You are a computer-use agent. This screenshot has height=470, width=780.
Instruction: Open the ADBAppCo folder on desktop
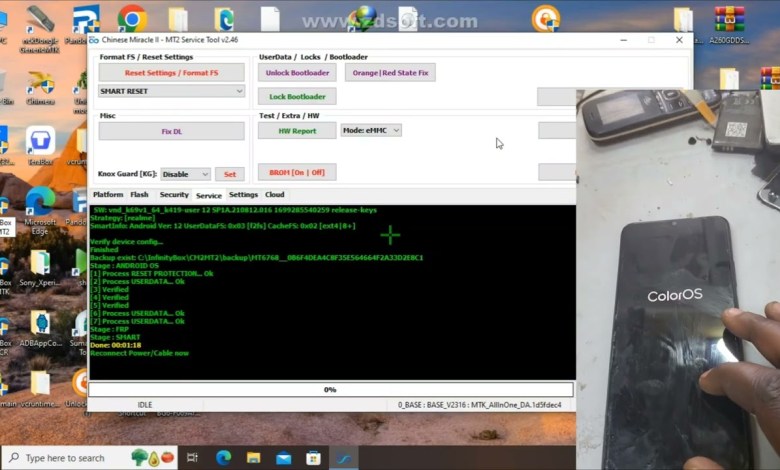point(41,328)
